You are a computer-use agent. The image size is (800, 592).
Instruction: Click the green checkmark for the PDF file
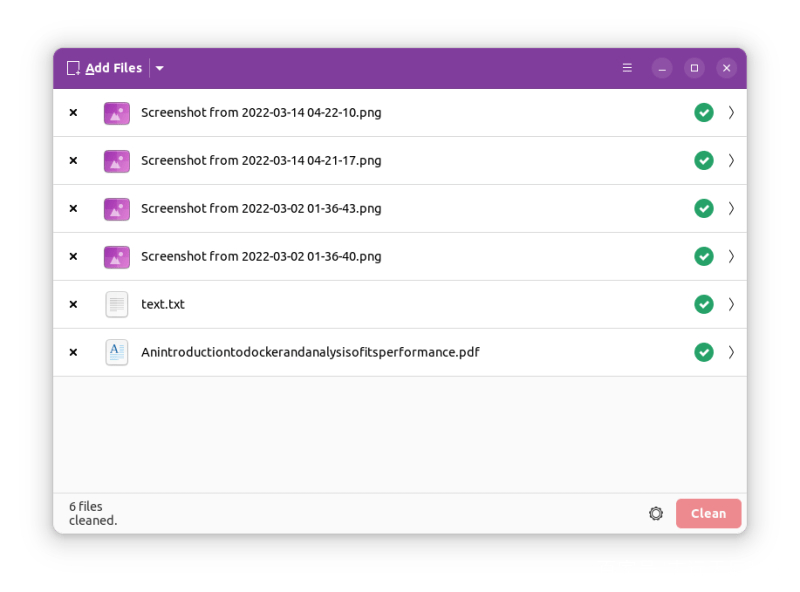[704, 352]
